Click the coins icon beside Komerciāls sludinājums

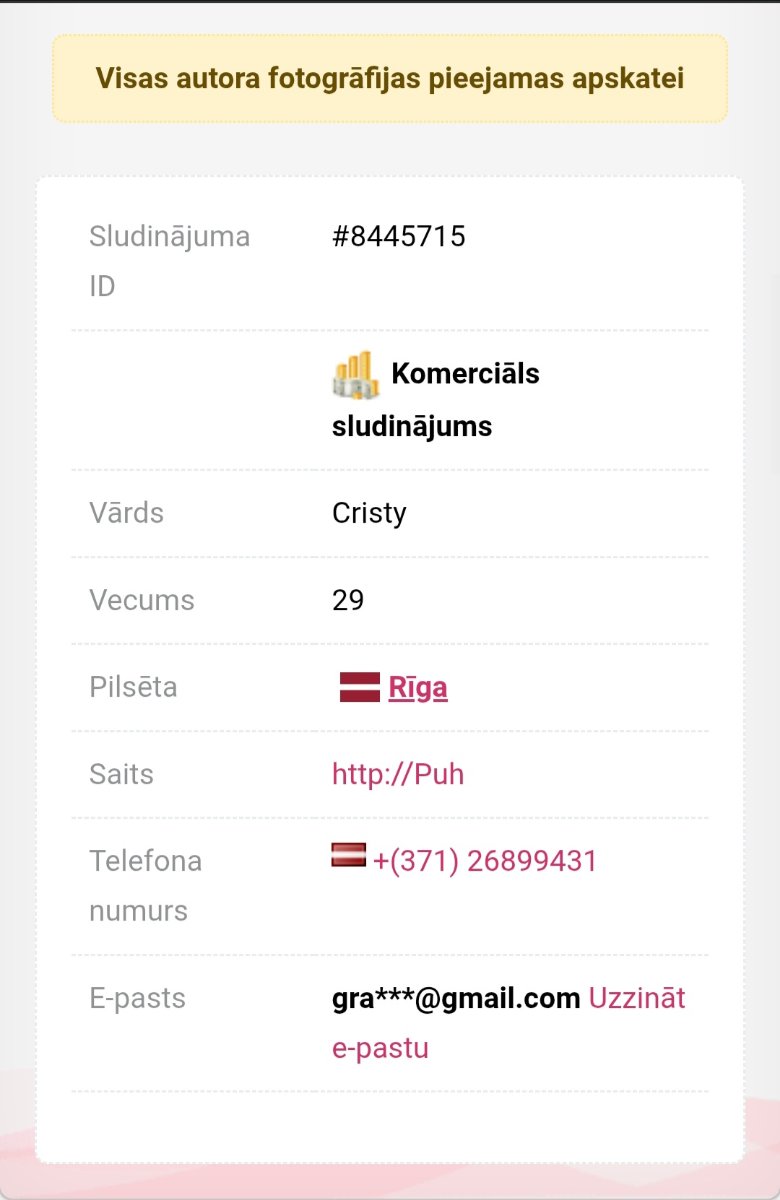click(355, 375)
